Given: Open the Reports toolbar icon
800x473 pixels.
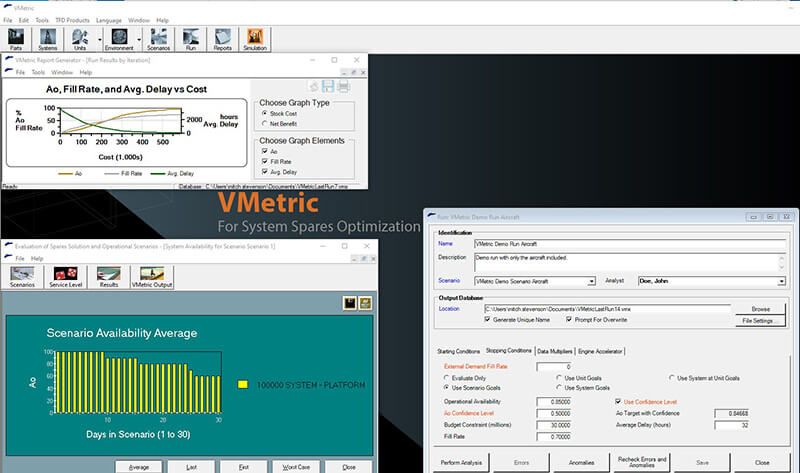Looking at the screenshot, I should coord(222,39).
